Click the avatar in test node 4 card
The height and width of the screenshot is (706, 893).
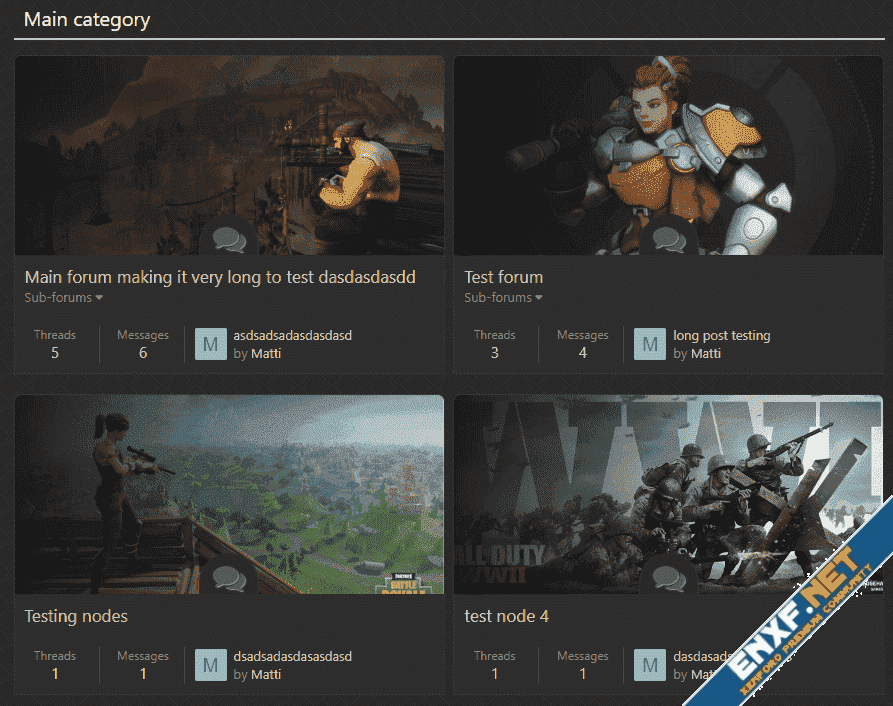point(650,665)
